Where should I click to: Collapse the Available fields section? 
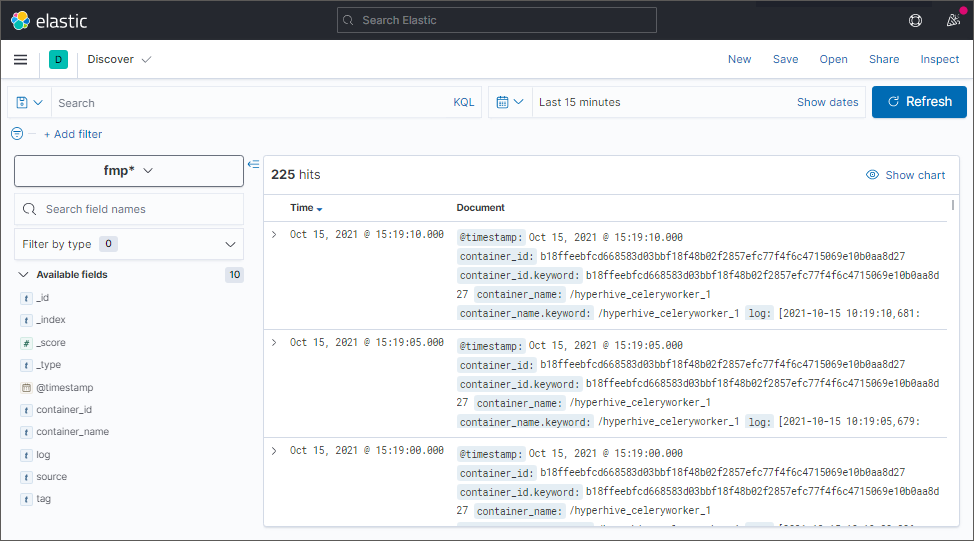click(23, 274)
